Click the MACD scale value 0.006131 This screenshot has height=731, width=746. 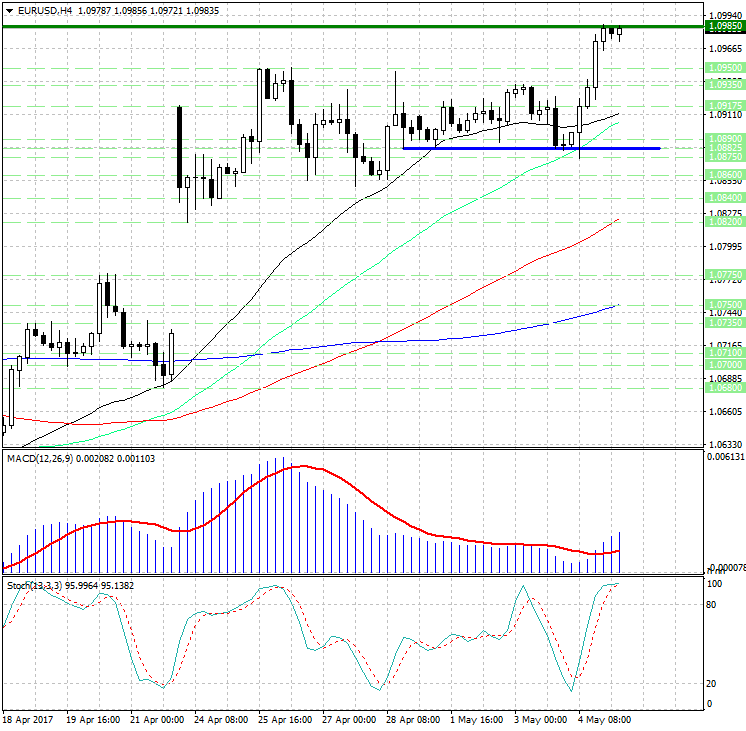click(725, 457)
